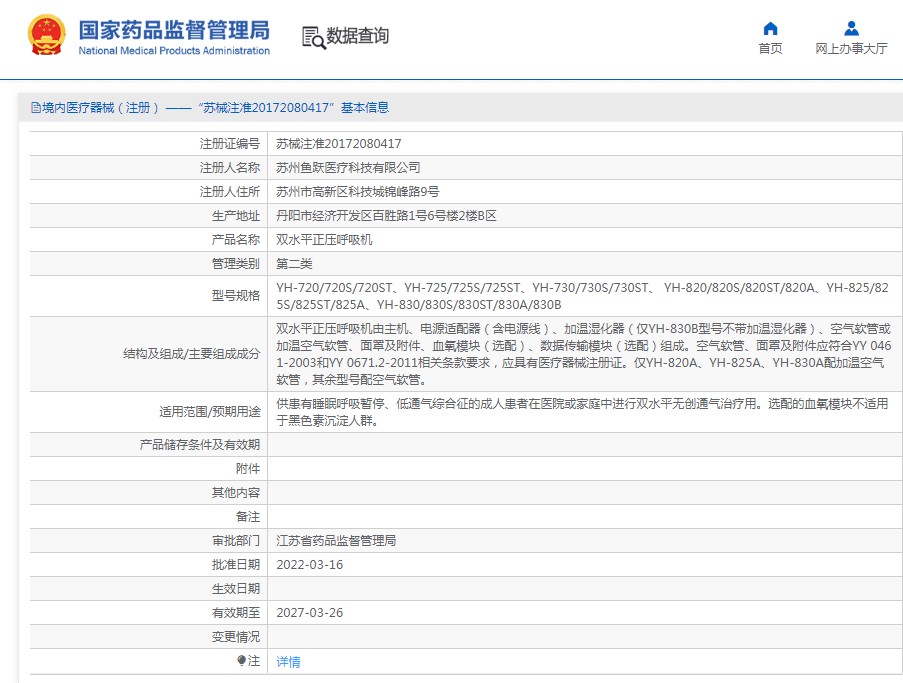
Task: Click the national emblem logo
Action: coord(47,35)
